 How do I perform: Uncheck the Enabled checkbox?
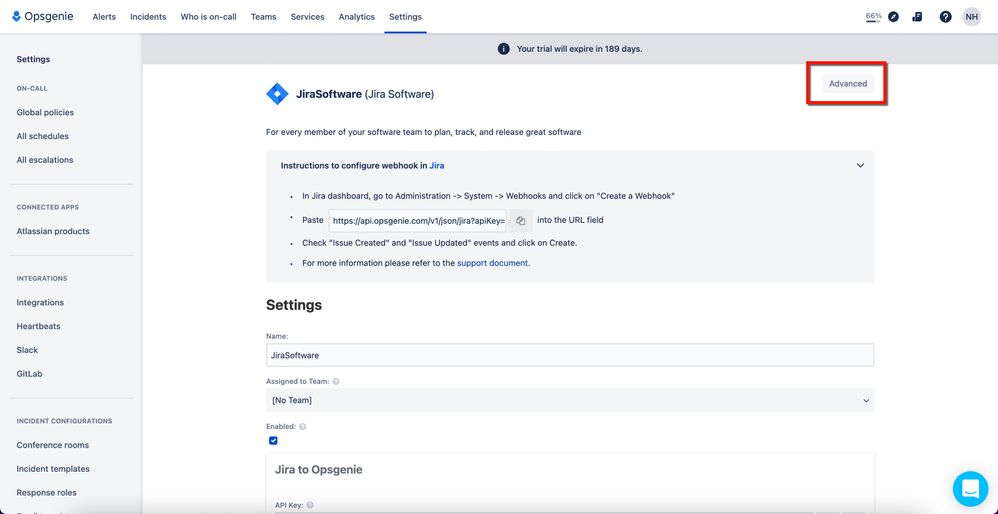273,440
